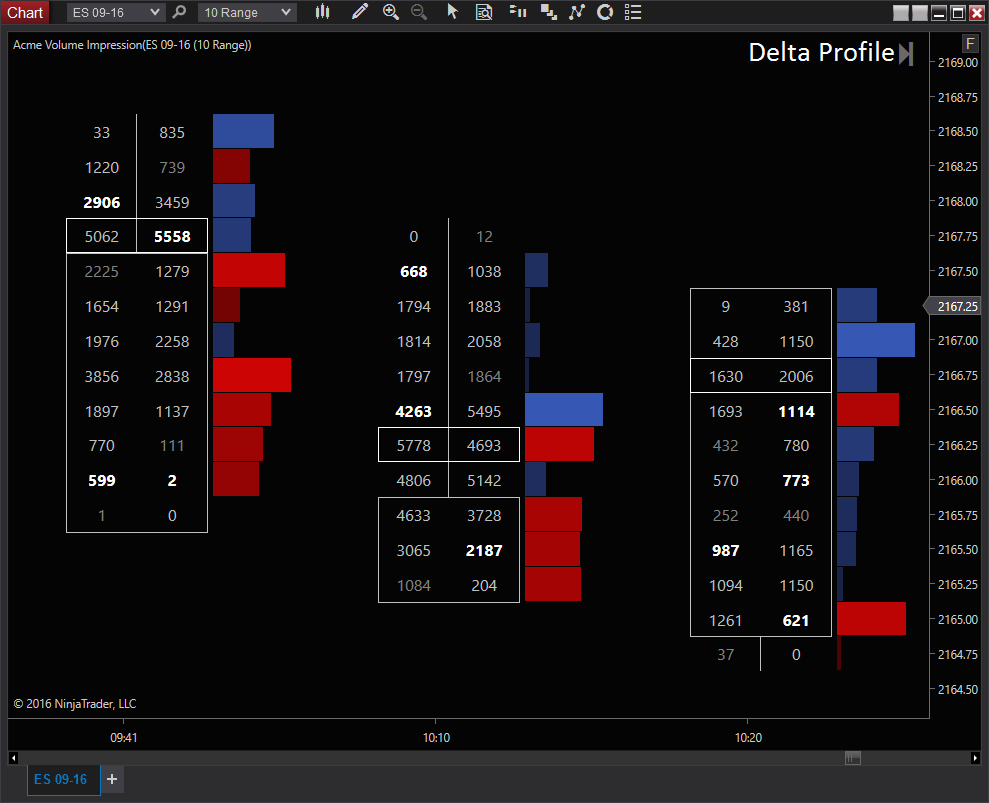Image resolution: width=989 pixels, height=803 pixels.
Task: Open the Chart Trader icon
Action: point(518,12)
